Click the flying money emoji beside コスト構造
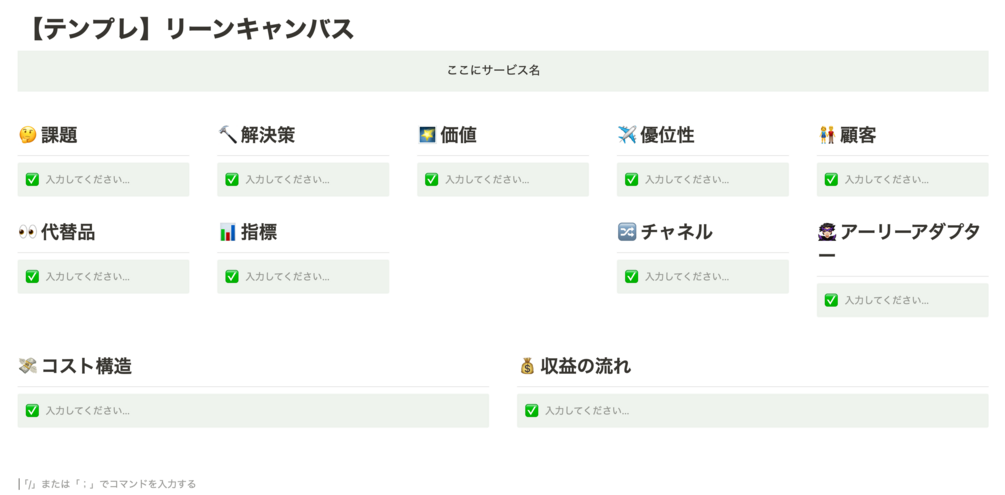1005x495 pixels. point(28,366)
